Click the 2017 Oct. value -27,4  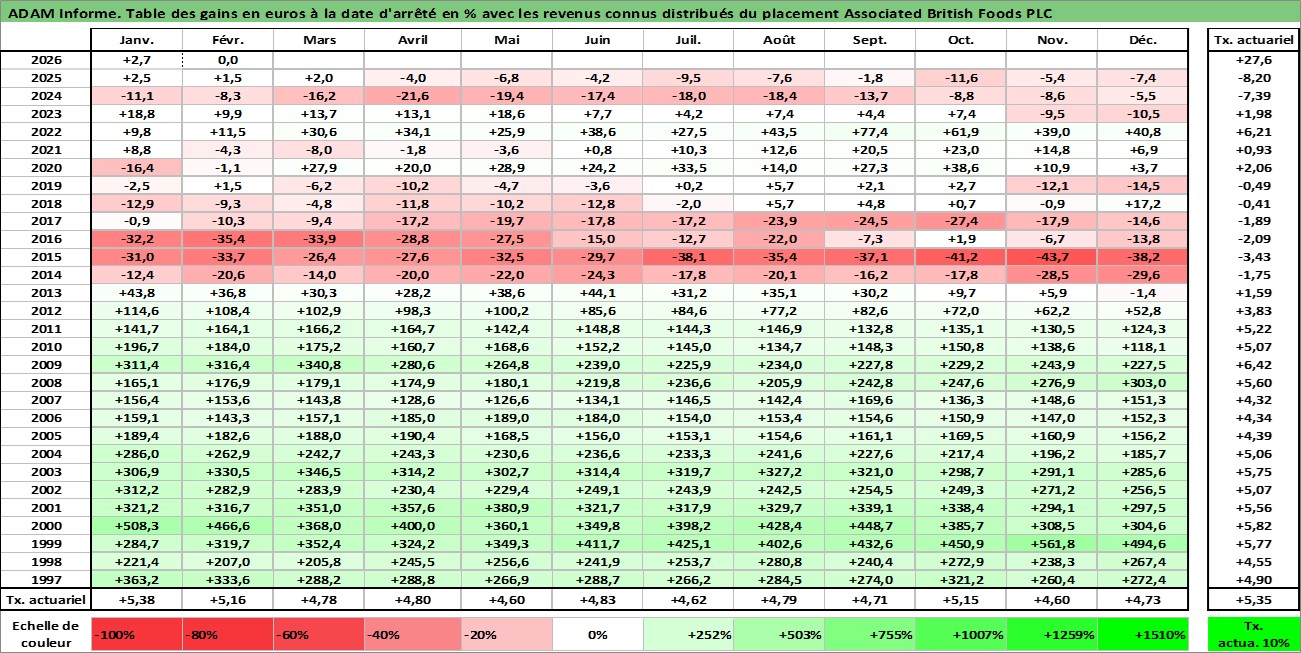960,221
